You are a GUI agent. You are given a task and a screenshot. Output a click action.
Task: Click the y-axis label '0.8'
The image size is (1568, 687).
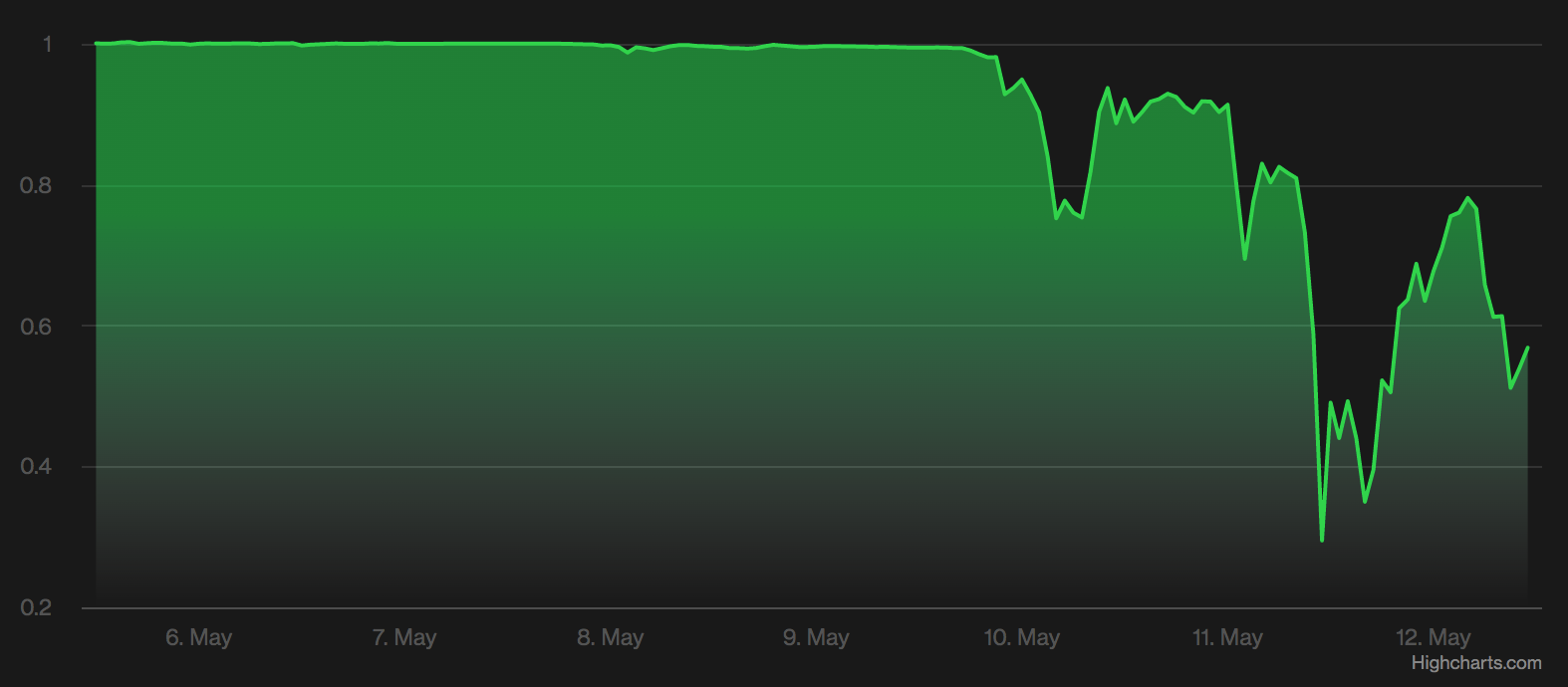click(36, 185)
